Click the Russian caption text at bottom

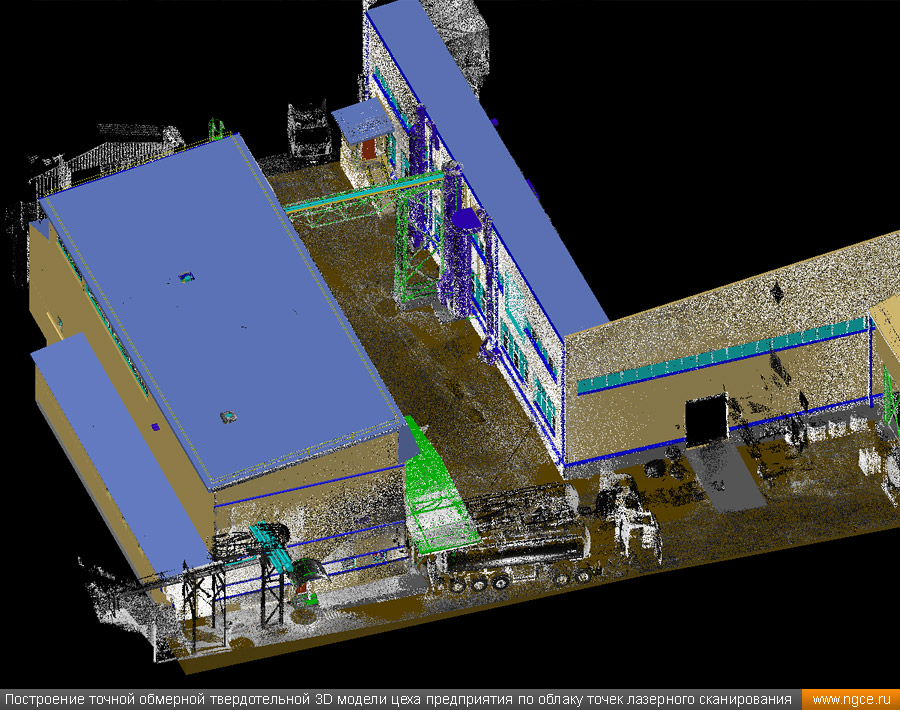400,699
